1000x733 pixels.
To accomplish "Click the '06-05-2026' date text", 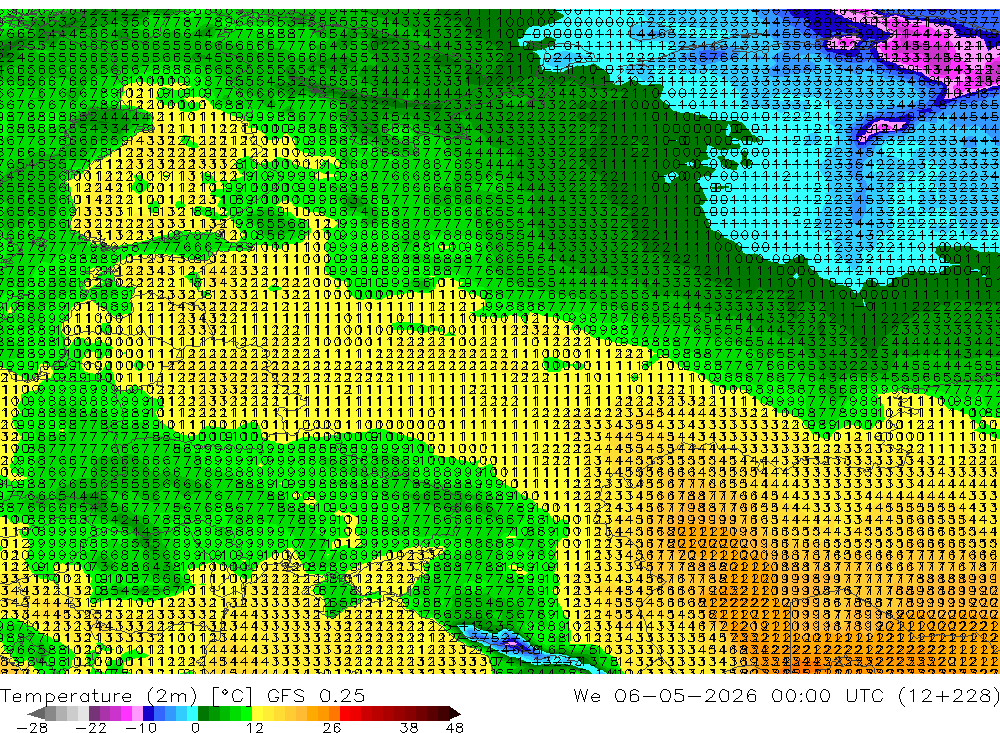I will (x=686, y=695).
